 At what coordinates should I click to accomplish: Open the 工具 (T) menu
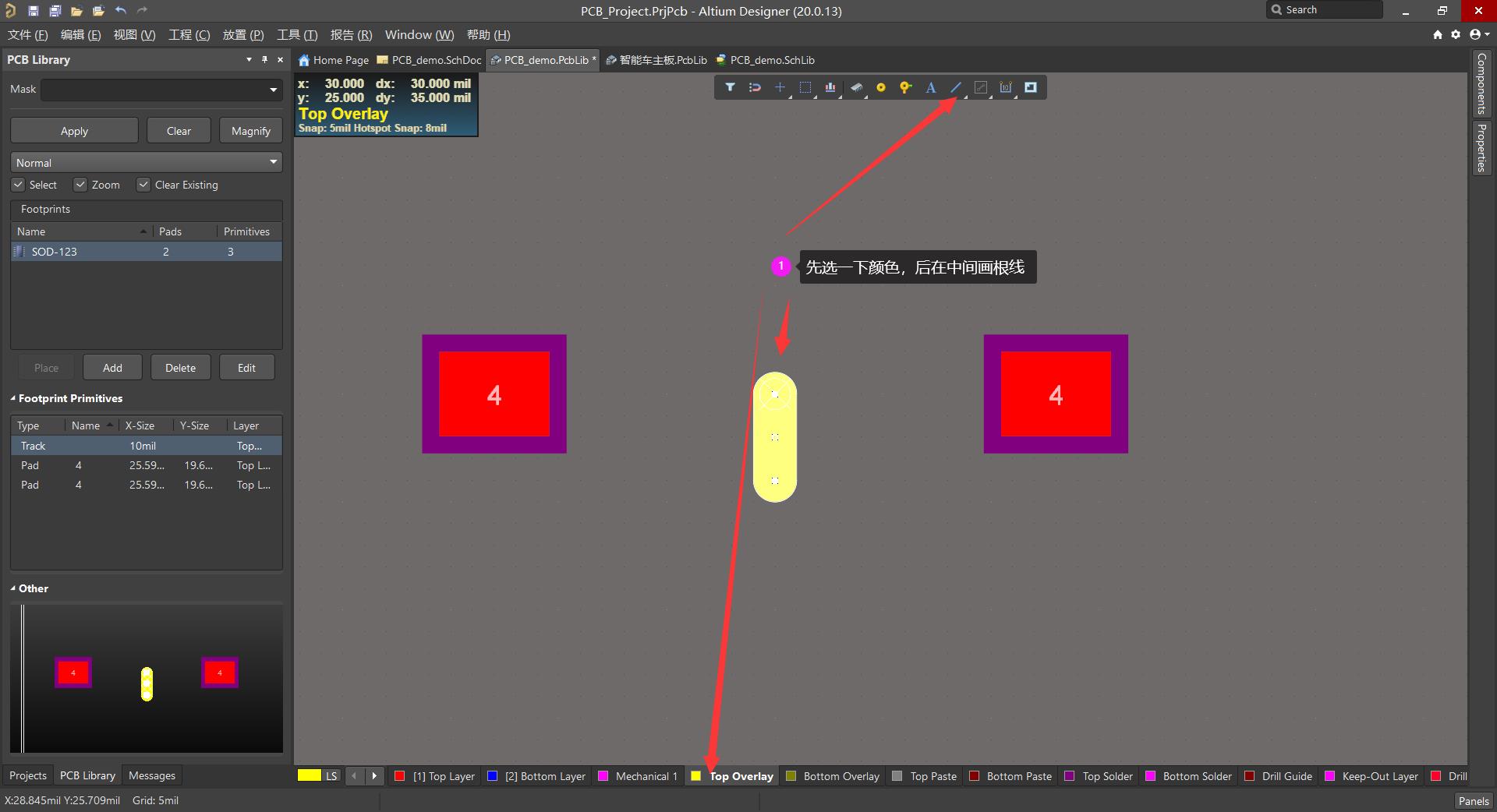coord(297,34)
